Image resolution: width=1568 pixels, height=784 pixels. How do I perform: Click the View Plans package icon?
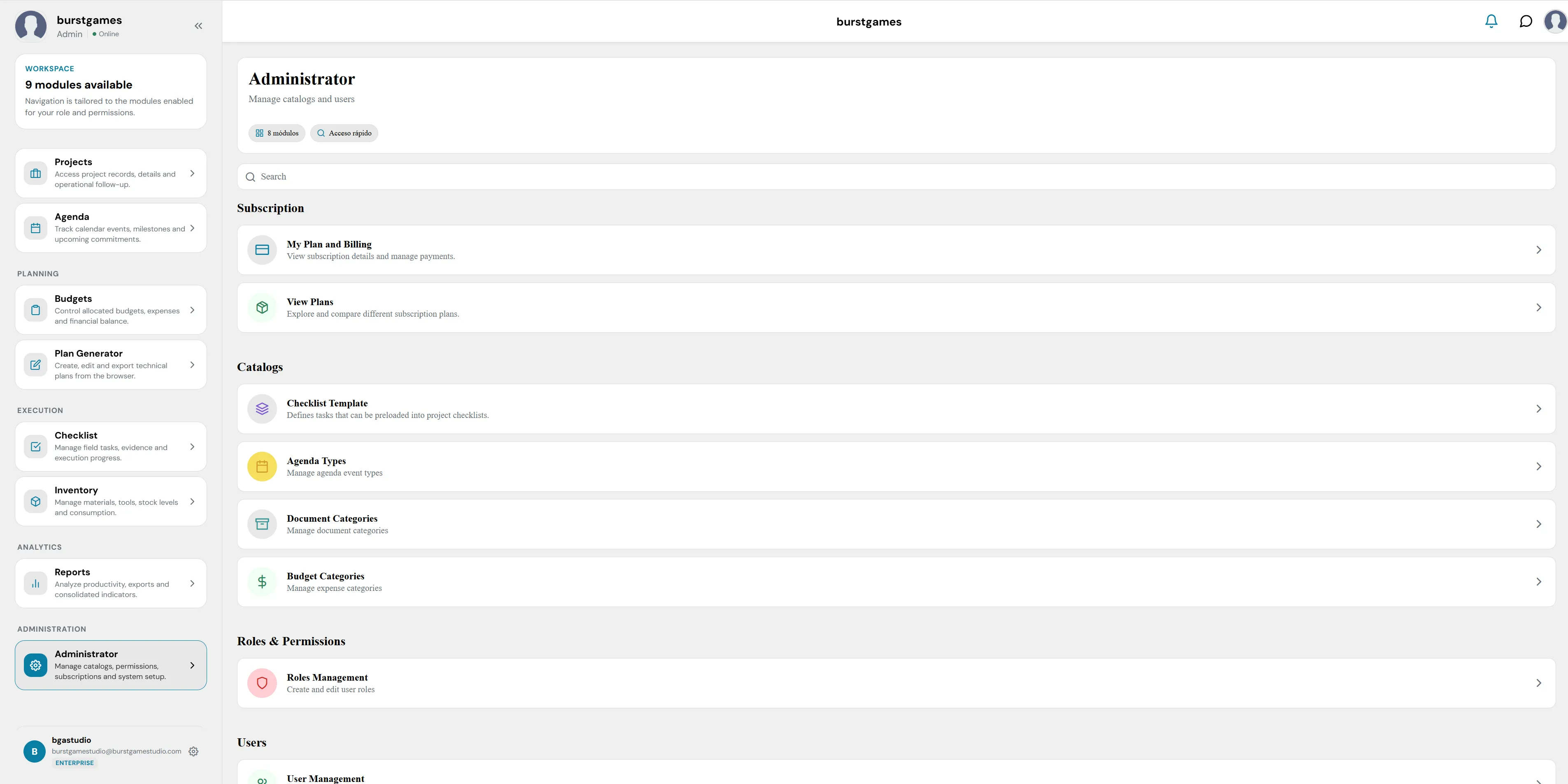click(262, 308)
